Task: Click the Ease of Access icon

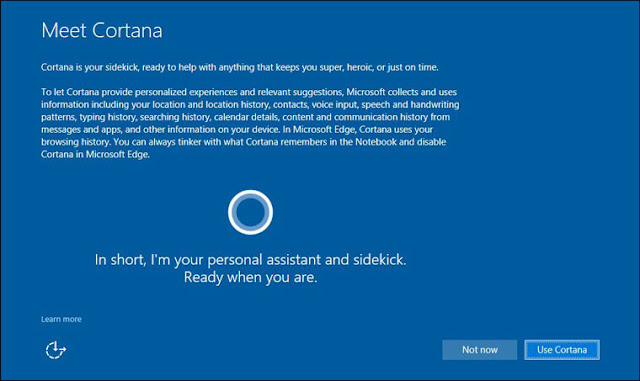Action: click(x=56, y=350)
